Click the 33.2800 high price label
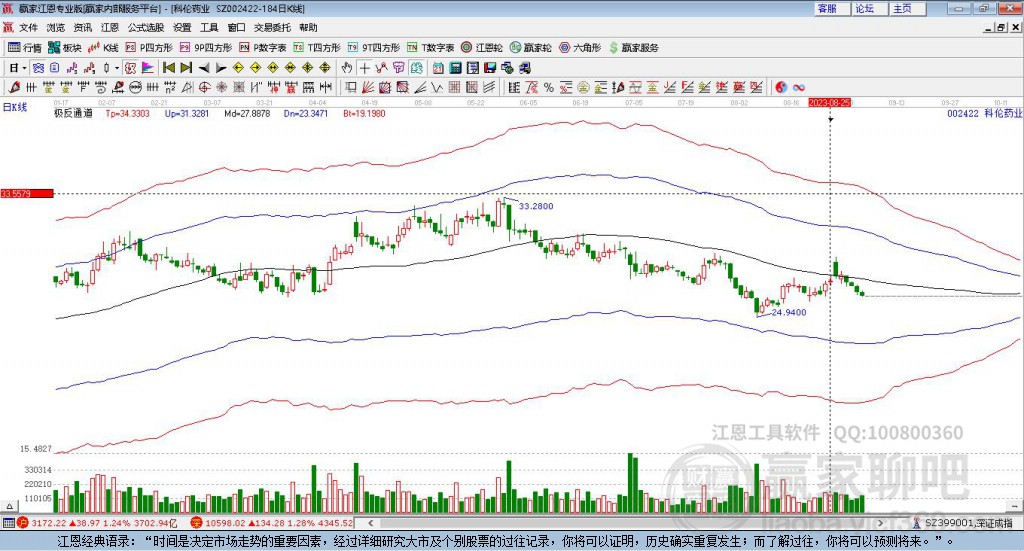1024x551 pixels. point(536,206)
